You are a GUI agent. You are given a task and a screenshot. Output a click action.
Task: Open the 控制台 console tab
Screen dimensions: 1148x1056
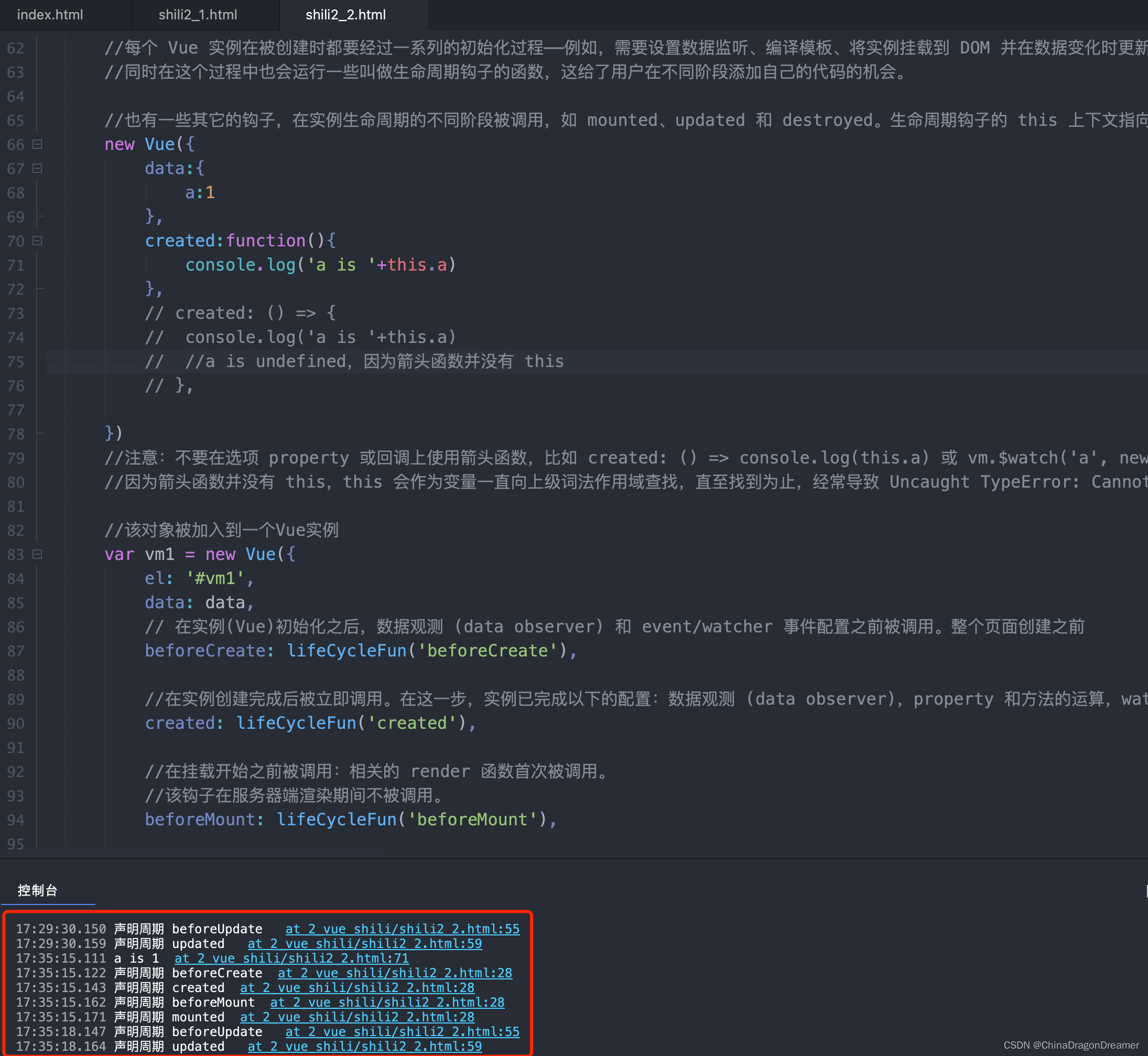pyautogui.click(x=38, y=890)
